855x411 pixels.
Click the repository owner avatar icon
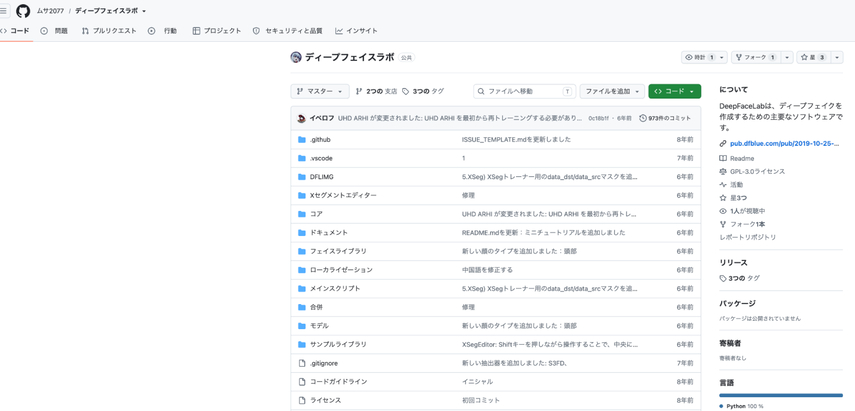click(296, 57)
